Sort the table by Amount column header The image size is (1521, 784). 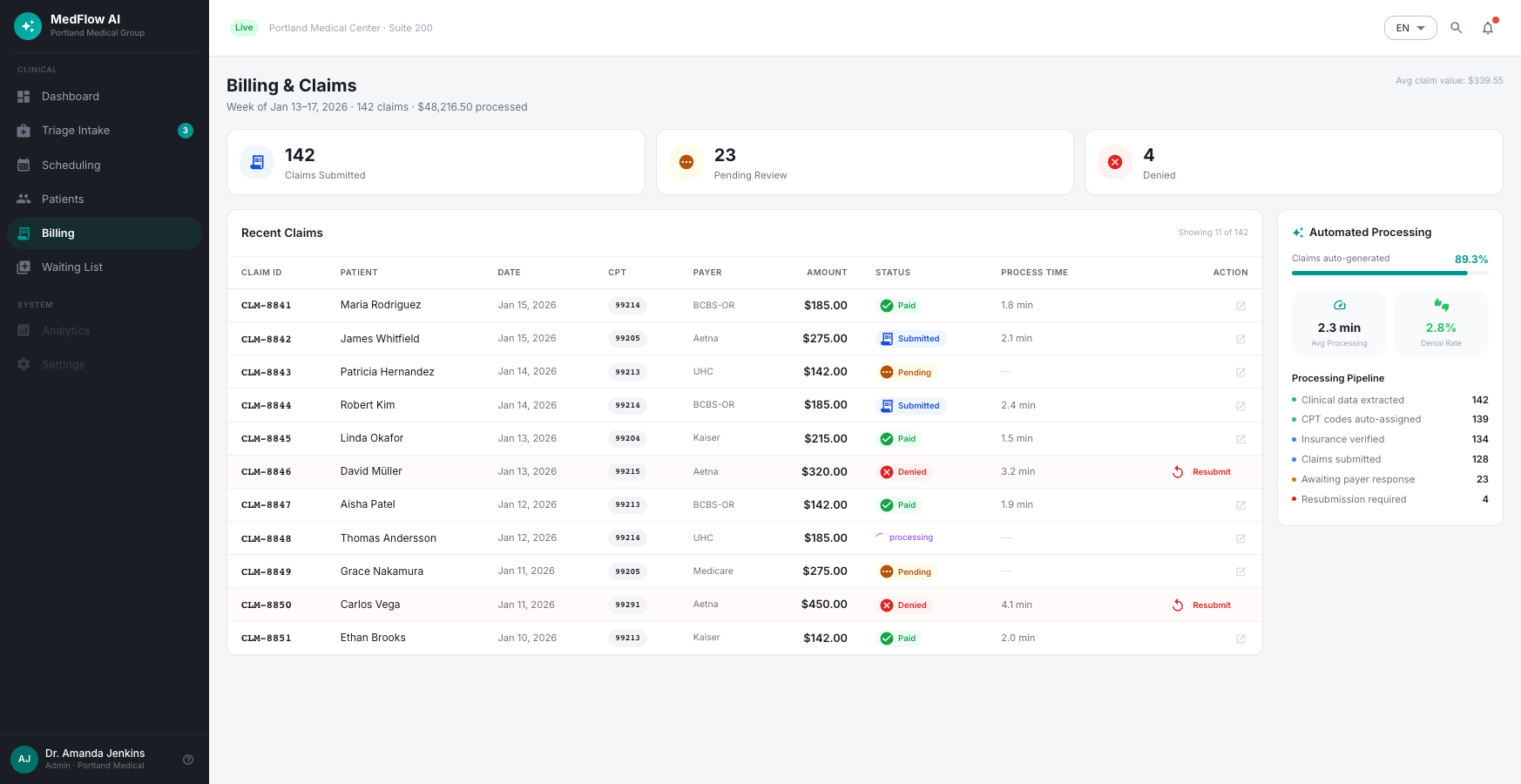pyautogui.click(x=827, y=273)
